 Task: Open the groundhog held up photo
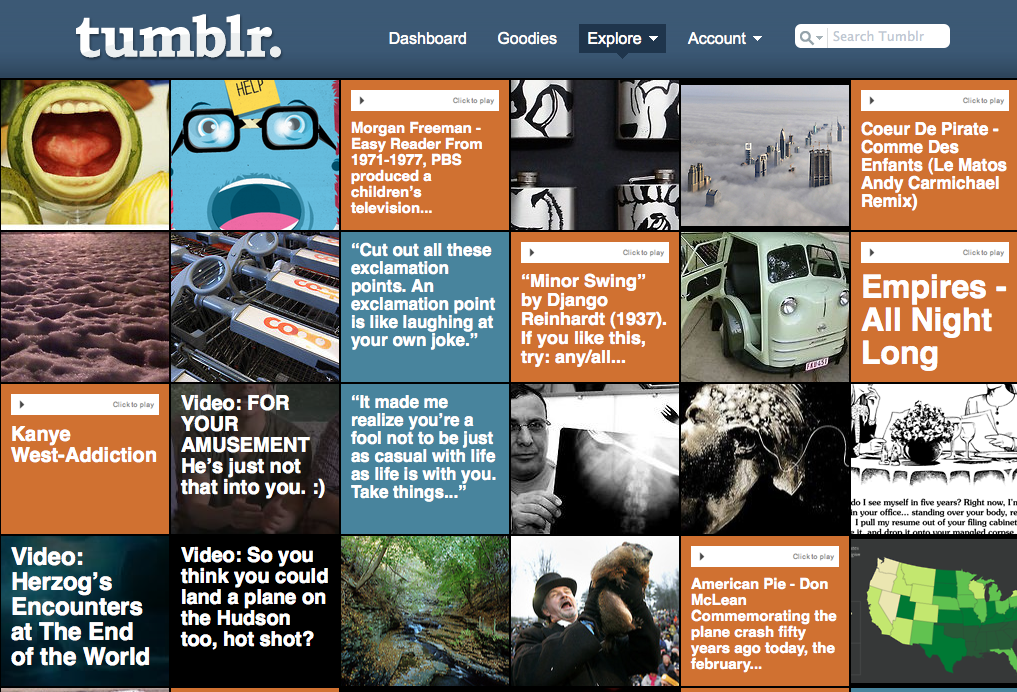(x=595, y=611)
